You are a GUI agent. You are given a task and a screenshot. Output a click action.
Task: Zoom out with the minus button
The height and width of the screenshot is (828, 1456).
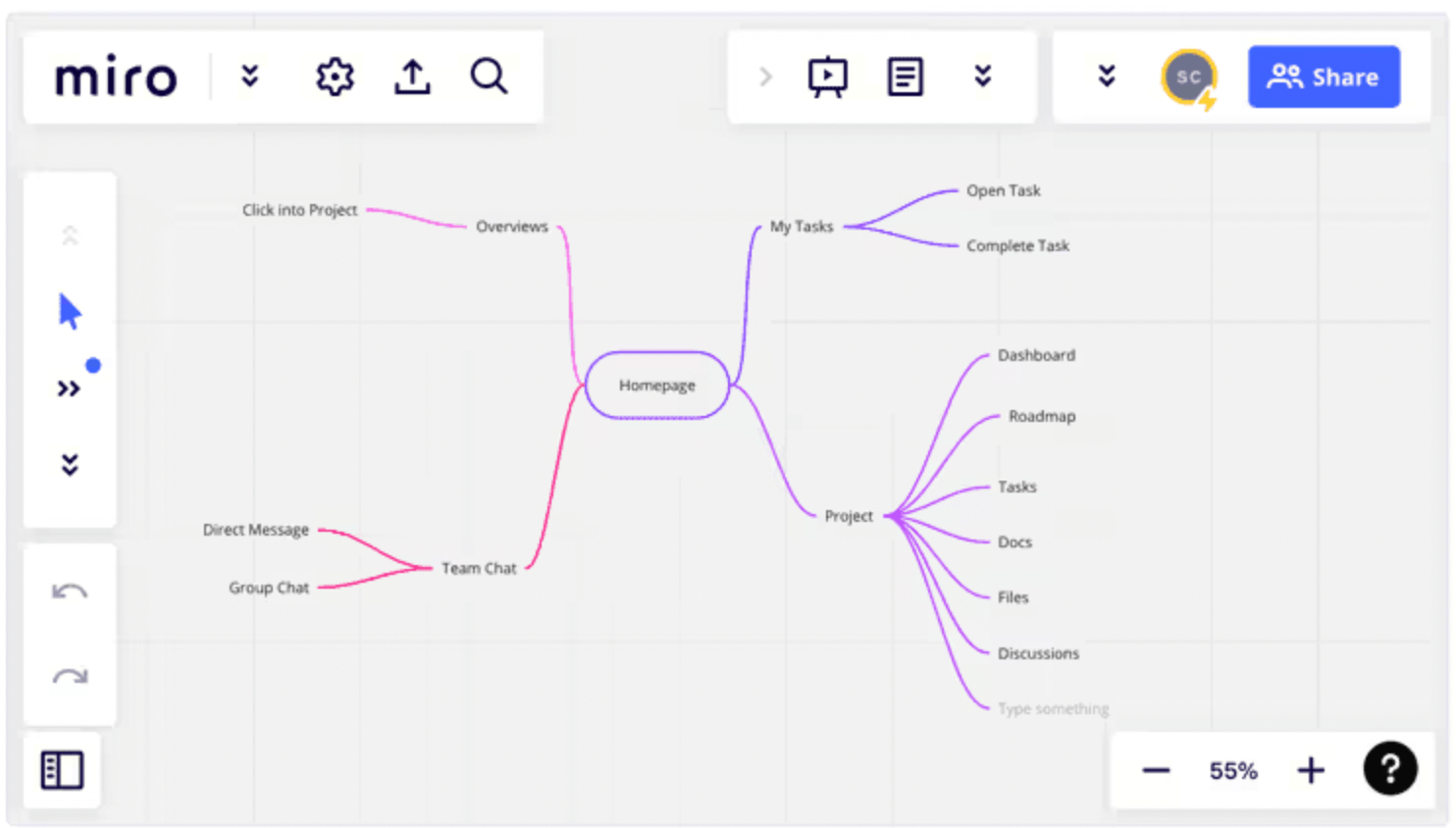[1156, 770]
